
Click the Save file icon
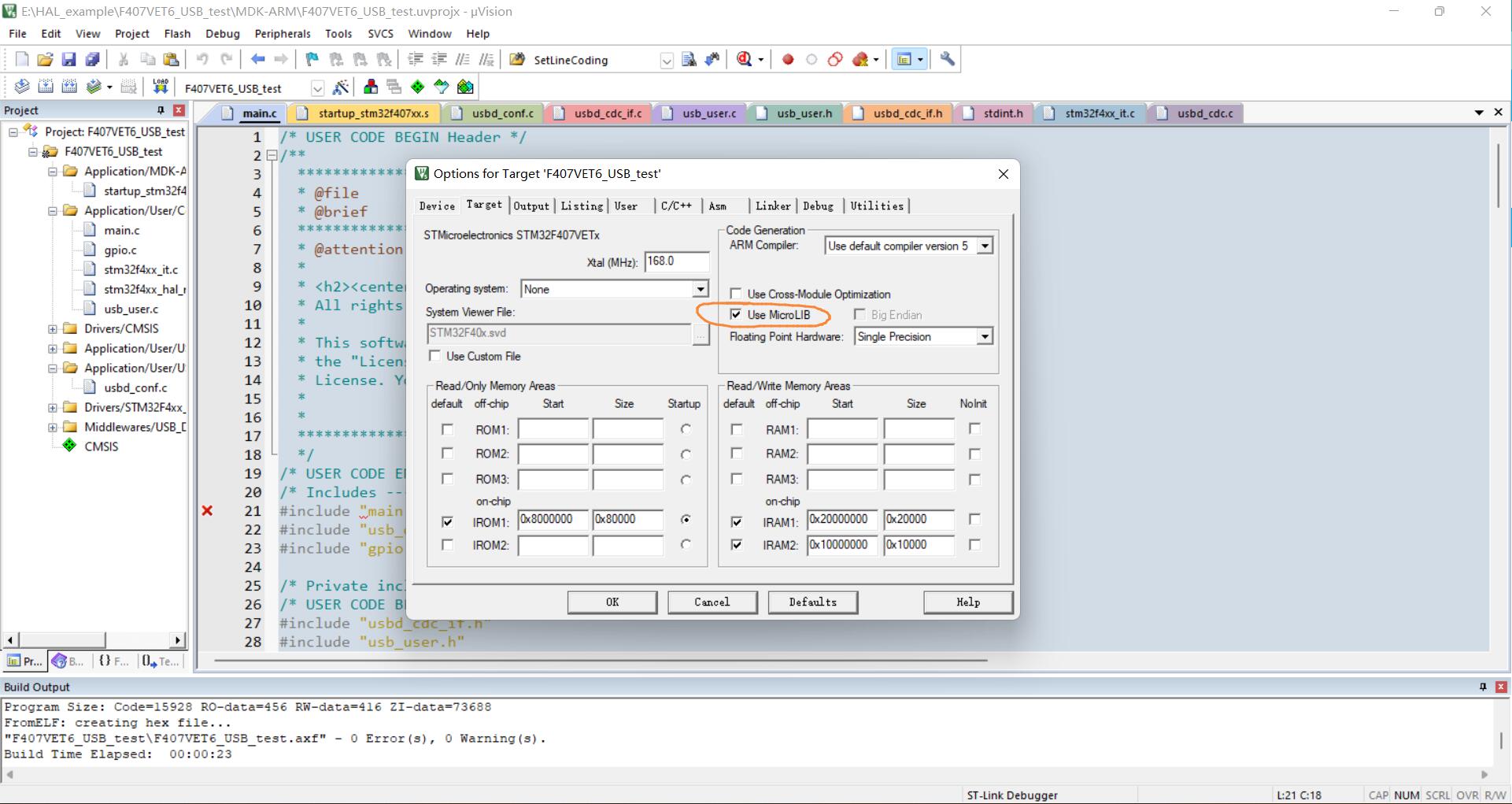68,59
